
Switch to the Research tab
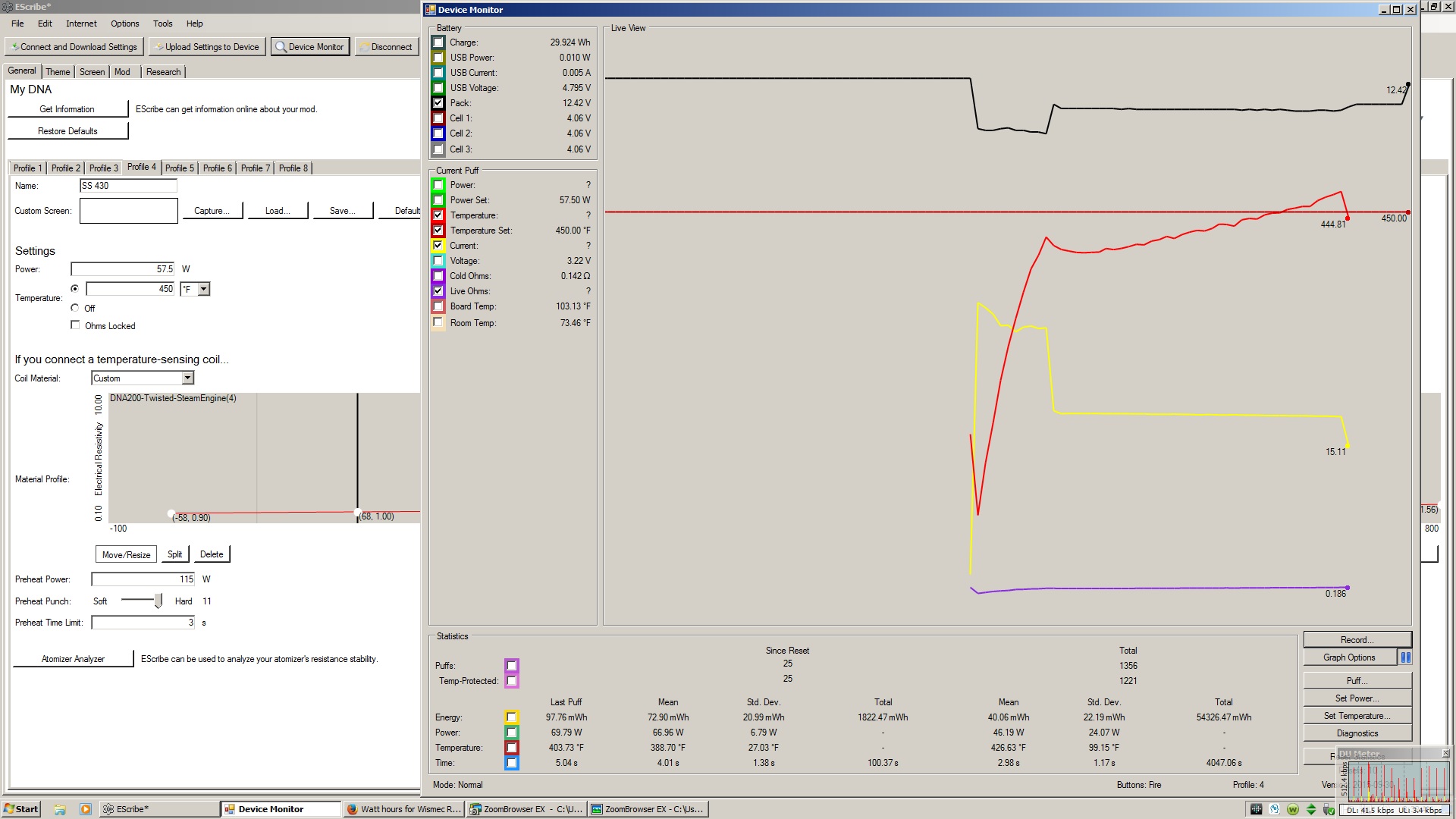163,72
